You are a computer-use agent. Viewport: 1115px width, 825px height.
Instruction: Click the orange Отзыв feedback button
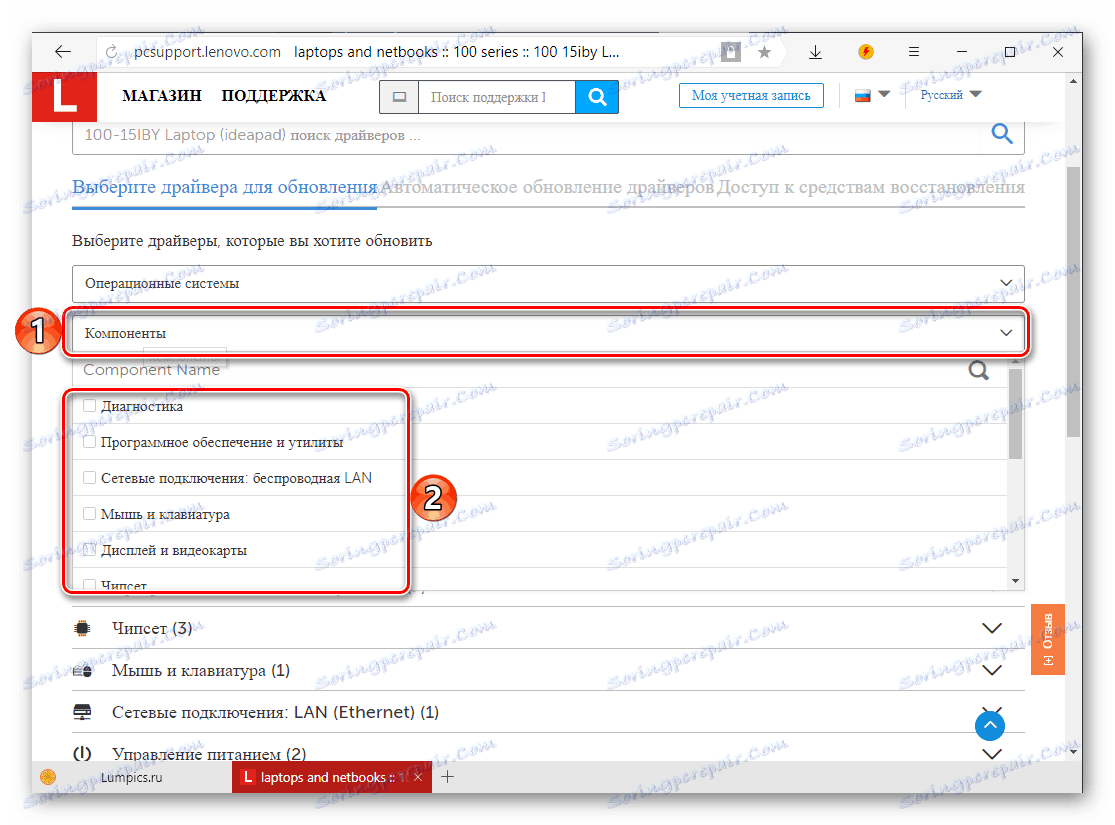coord(1047,639)
